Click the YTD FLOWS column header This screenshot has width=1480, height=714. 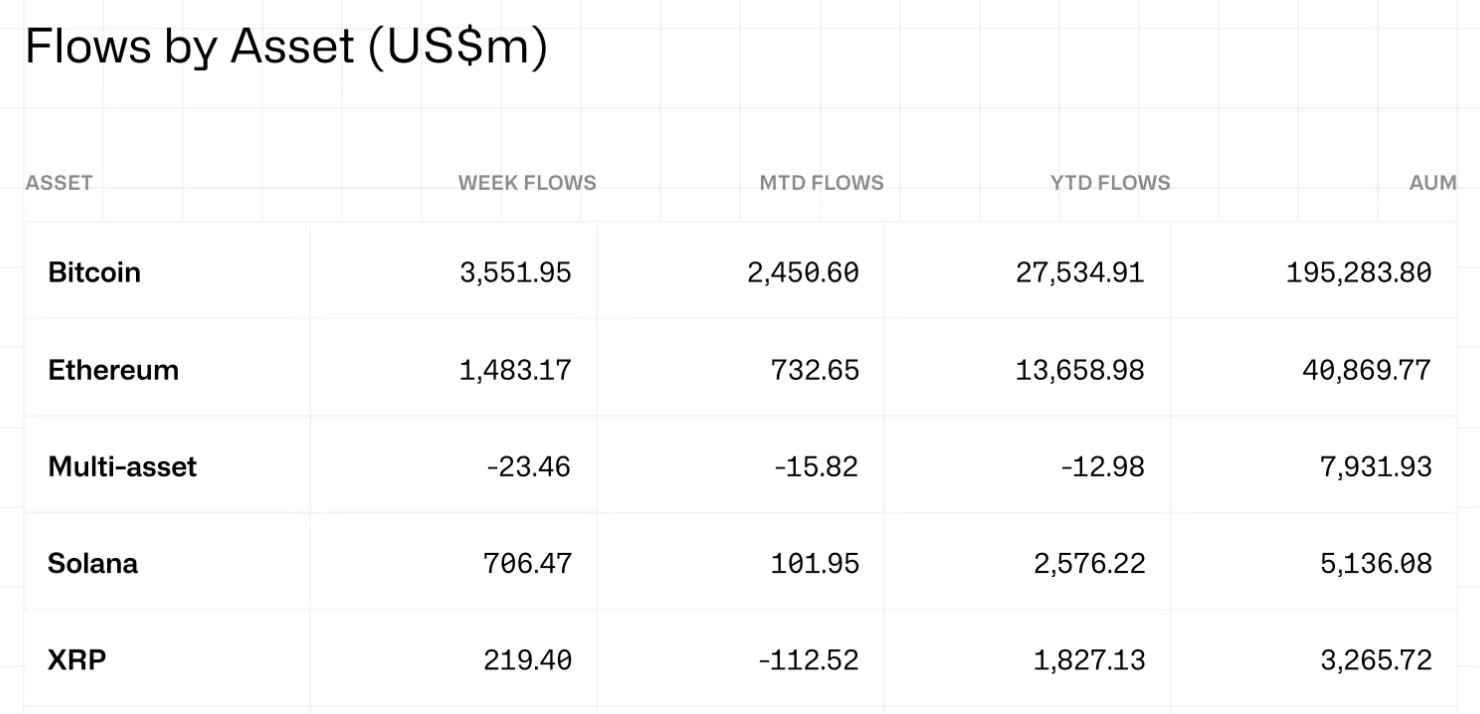(x=1110, y=183)
